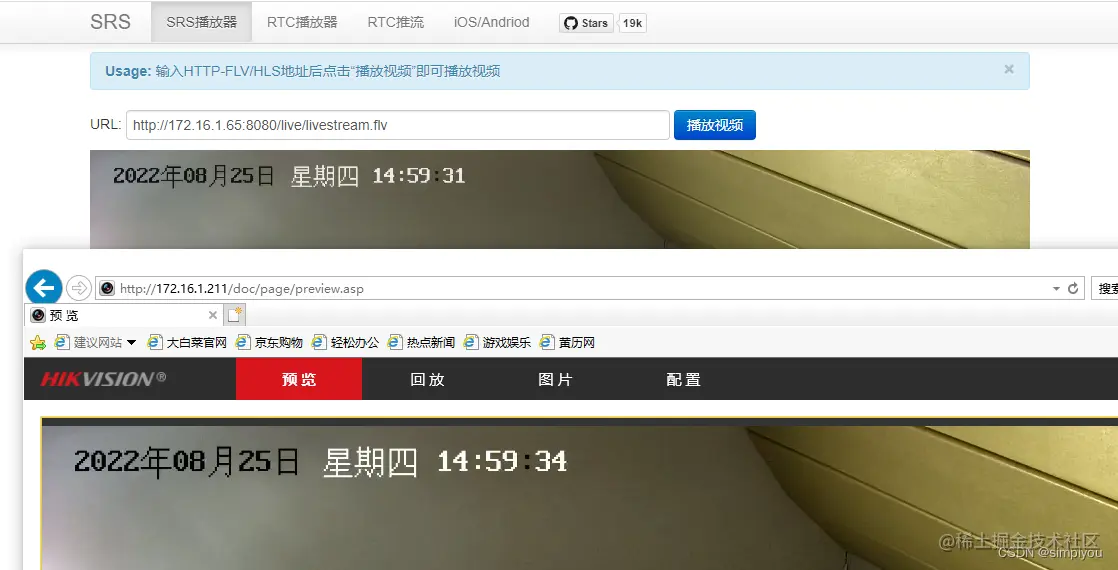Click the HIKVISION logo
Screen dimensions: 1118x570
click(103, 379)
